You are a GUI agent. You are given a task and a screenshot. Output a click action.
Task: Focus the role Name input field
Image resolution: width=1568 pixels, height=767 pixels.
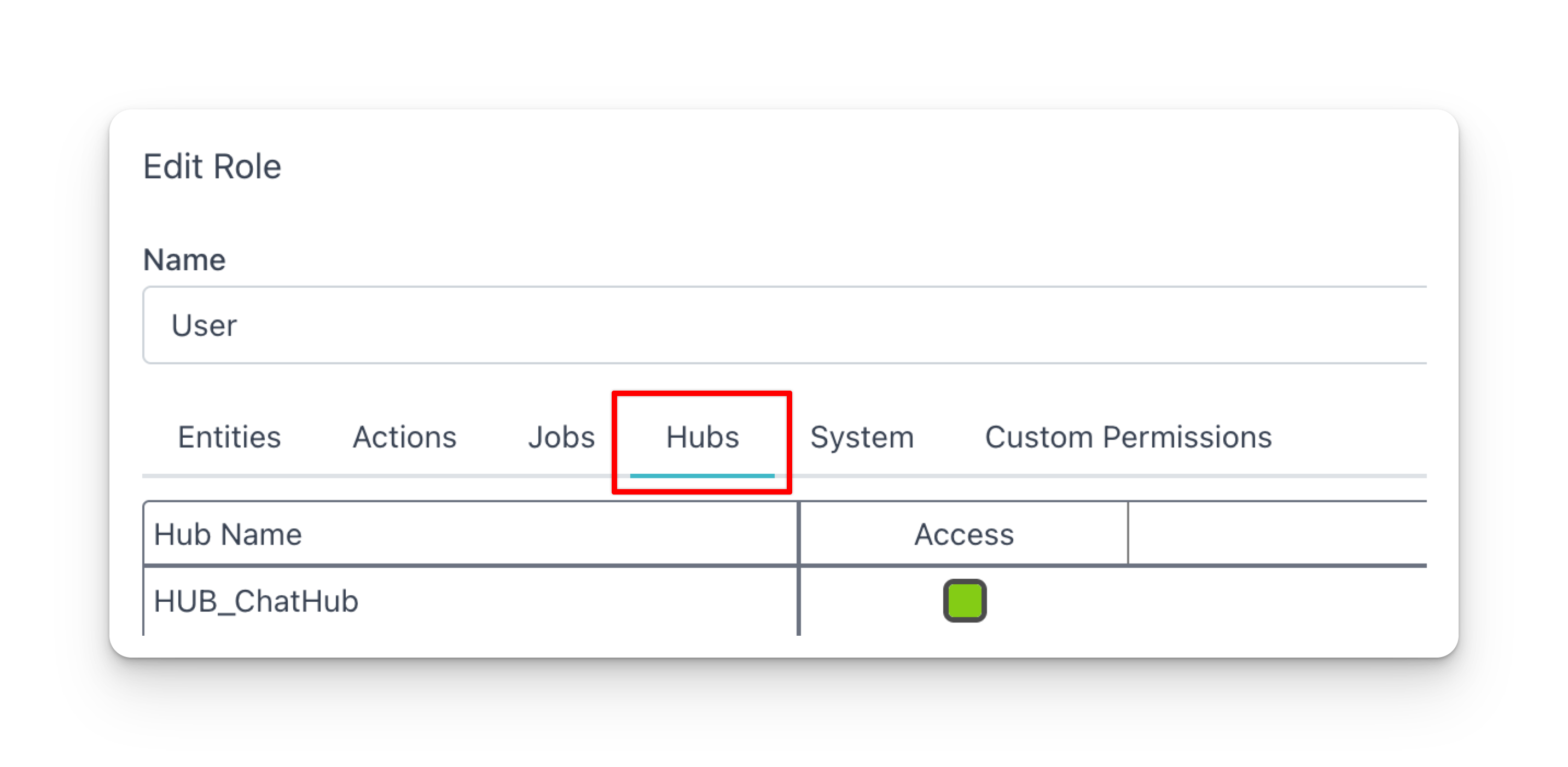point(785,325)
